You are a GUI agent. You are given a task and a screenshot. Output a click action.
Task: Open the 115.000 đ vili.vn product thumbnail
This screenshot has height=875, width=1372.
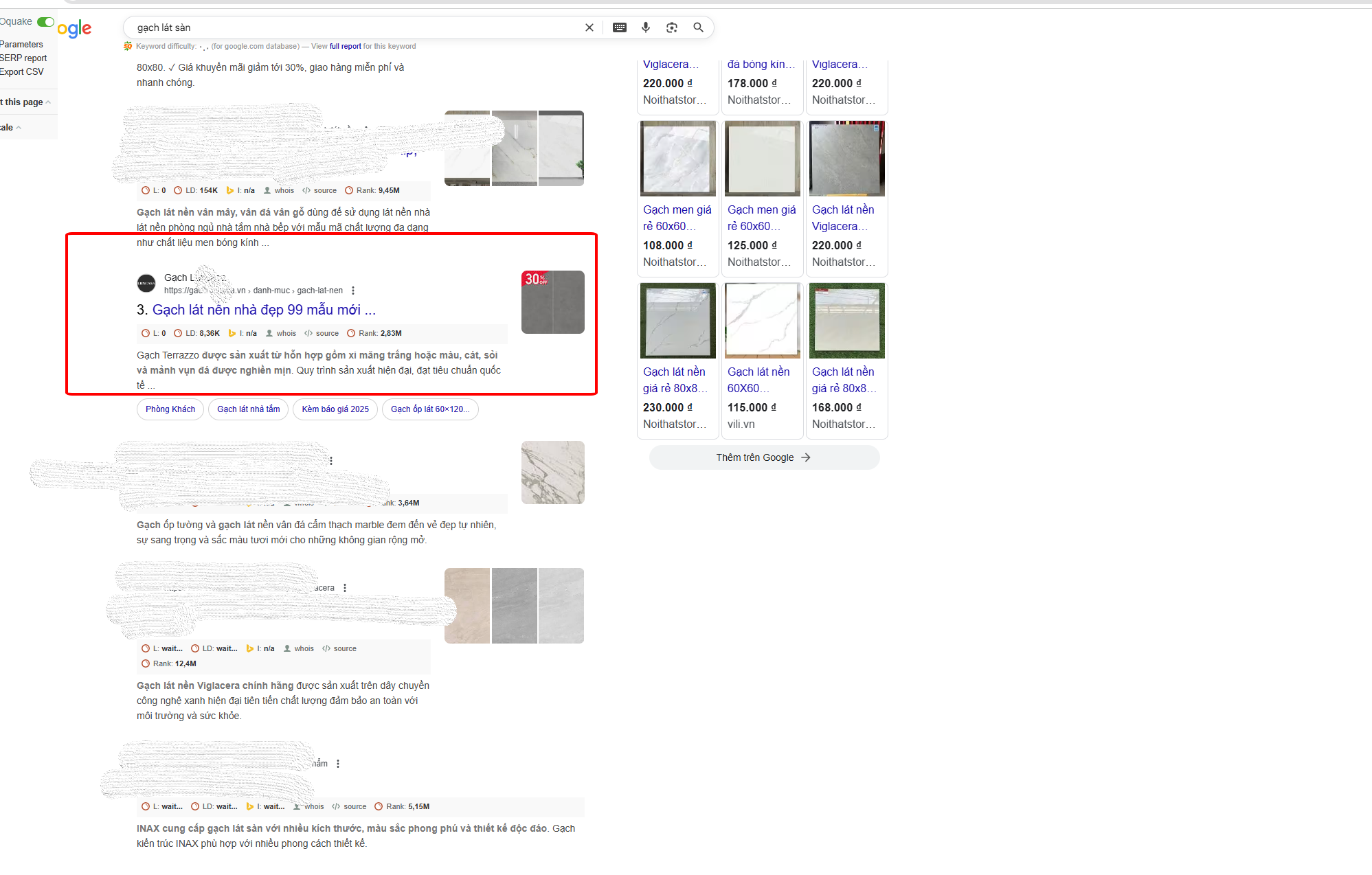point(762,321)
